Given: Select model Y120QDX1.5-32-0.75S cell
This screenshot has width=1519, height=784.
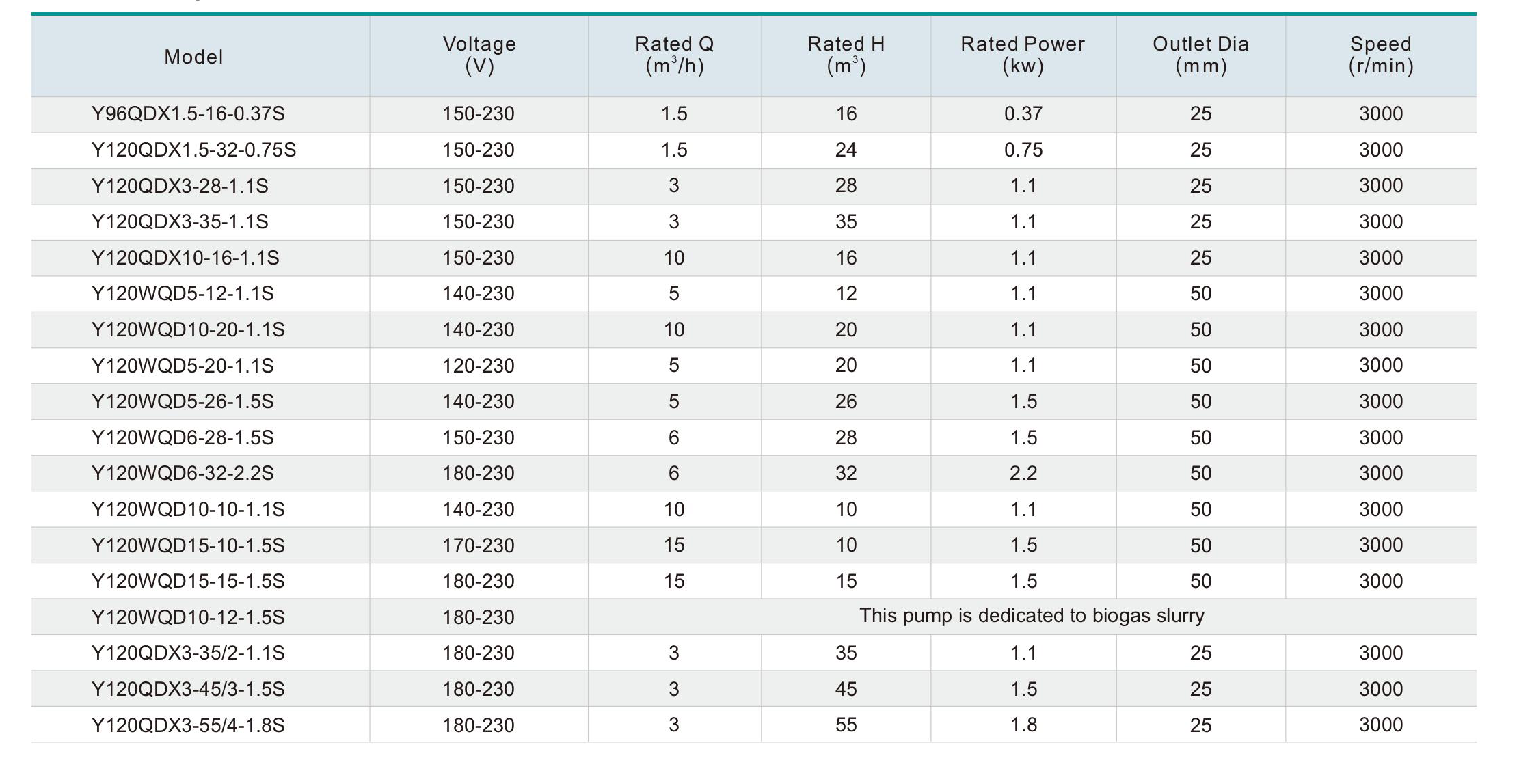Looking at the screenshot, I should (193, 150).
